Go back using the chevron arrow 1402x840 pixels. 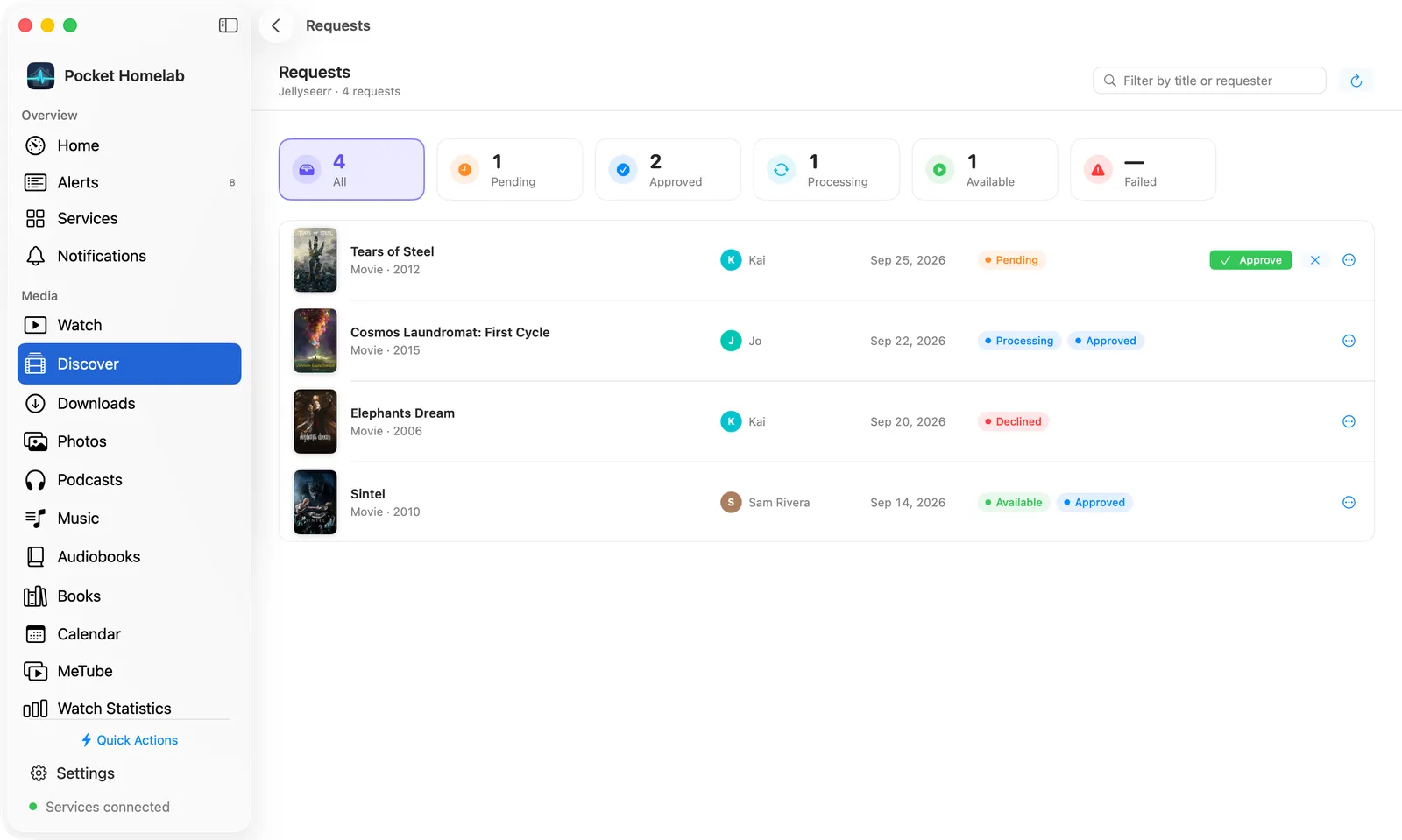[276, 25]
